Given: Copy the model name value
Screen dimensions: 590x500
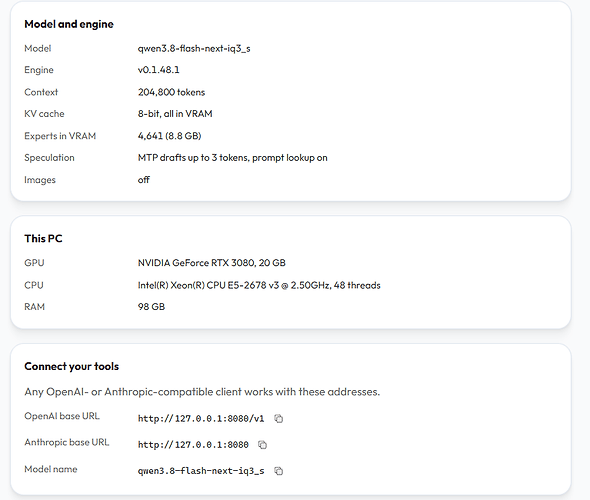Looking at the screenshot, I should [278, 471].
